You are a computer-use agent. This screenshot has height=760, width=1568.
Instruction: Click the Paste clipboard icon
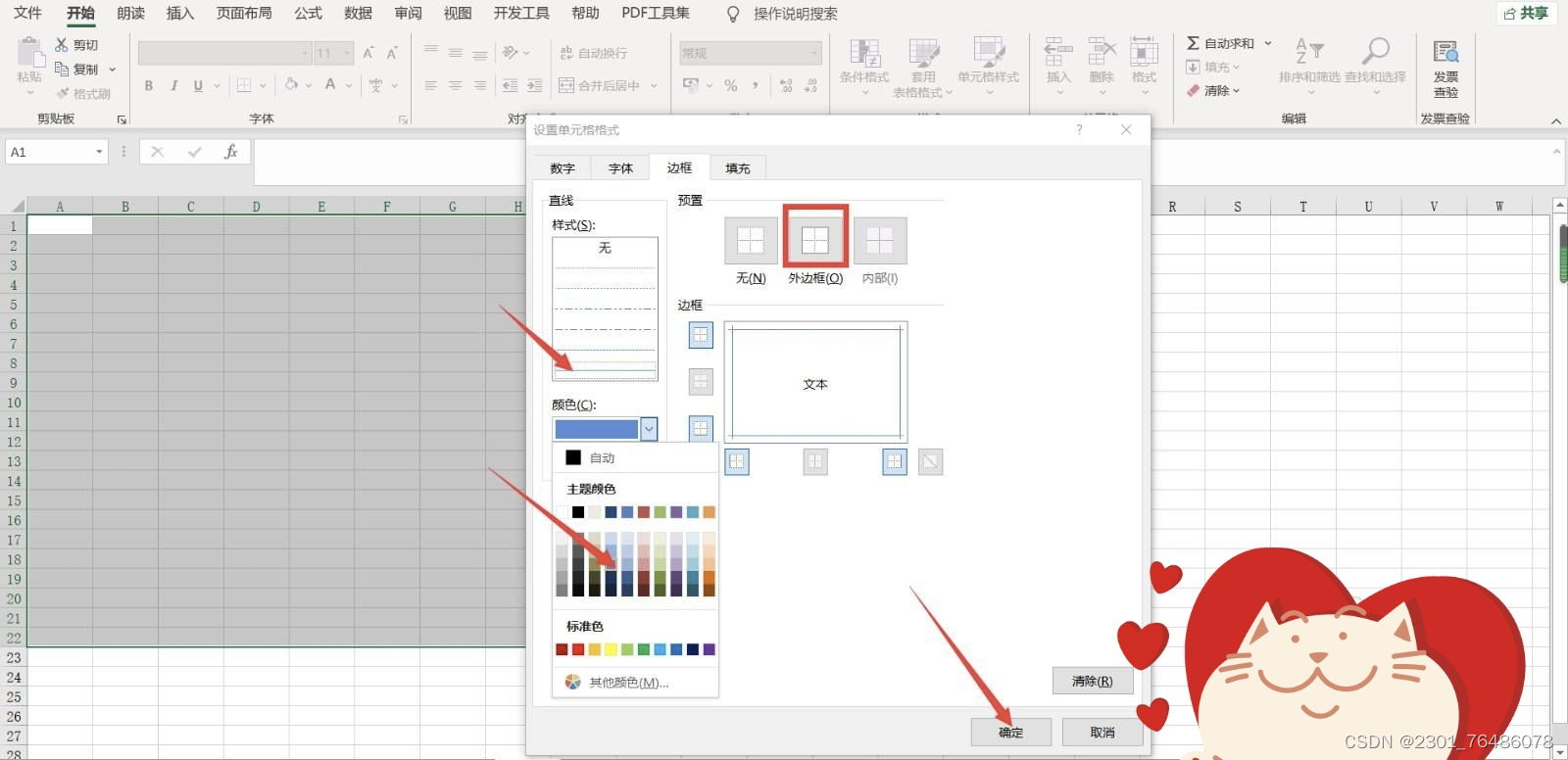coord(29,53)
